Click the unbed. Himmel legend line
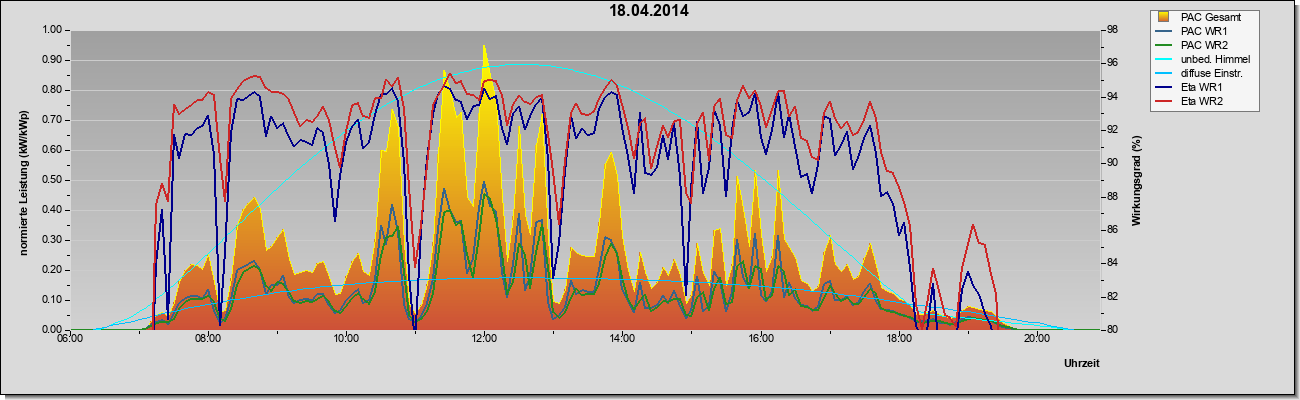1300x400 pixels. 1164,59
